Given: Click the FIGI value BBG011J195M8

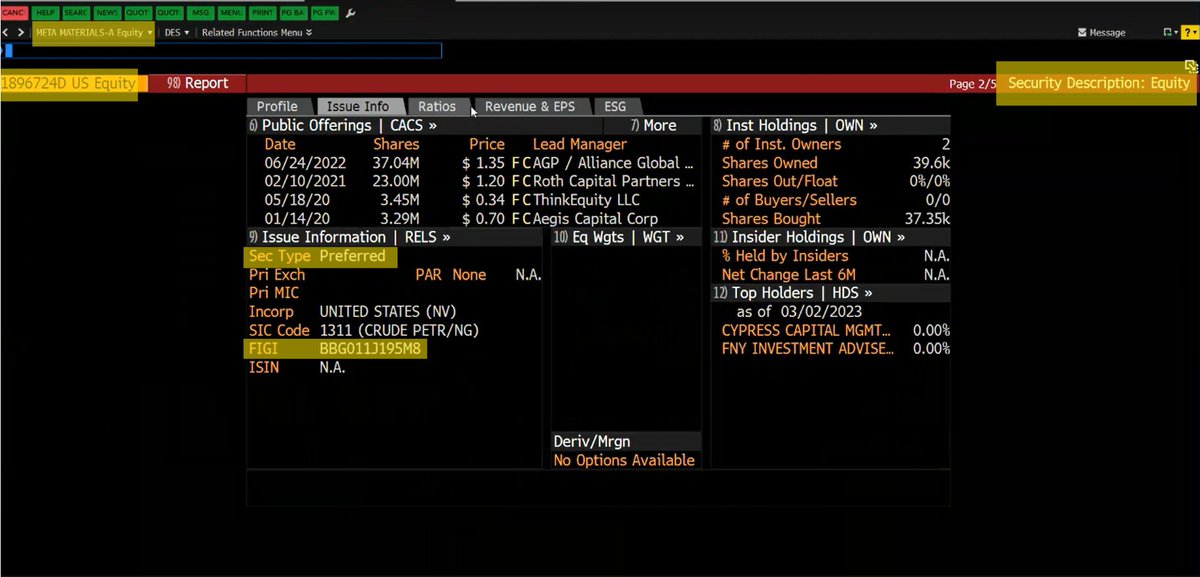Looking at the screenshot, I should click(372, 349).
